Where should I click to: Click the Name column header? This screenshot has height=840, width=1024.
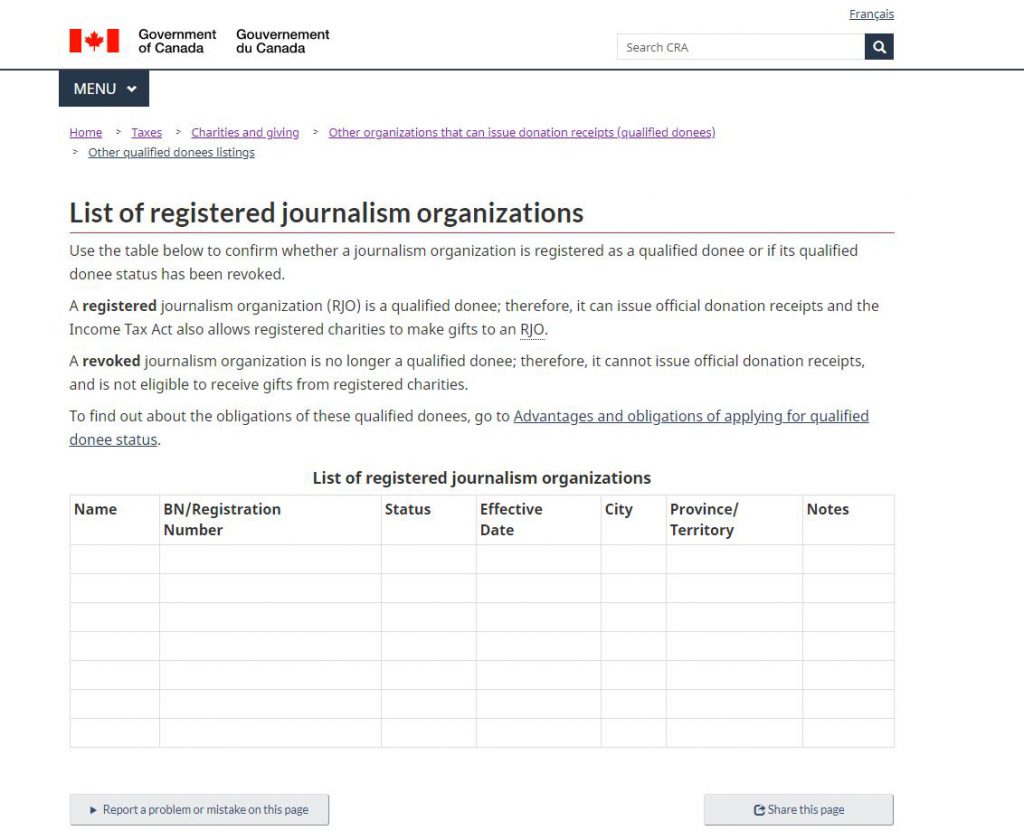point(96,509)
